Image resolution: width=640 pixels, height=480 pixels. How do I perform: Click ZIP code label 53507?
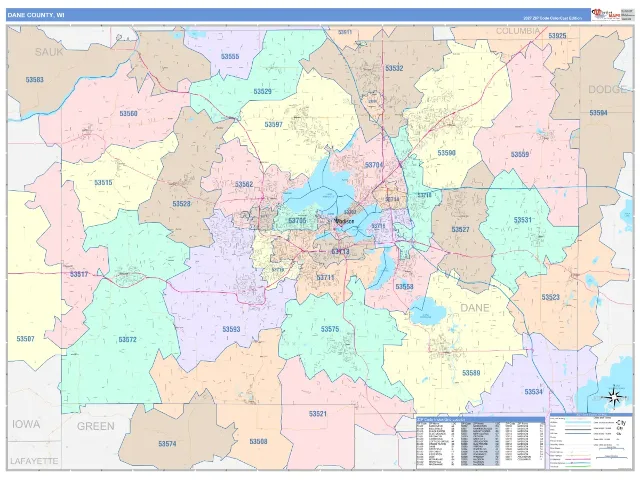pyautogui.click(x=25, y=339)
